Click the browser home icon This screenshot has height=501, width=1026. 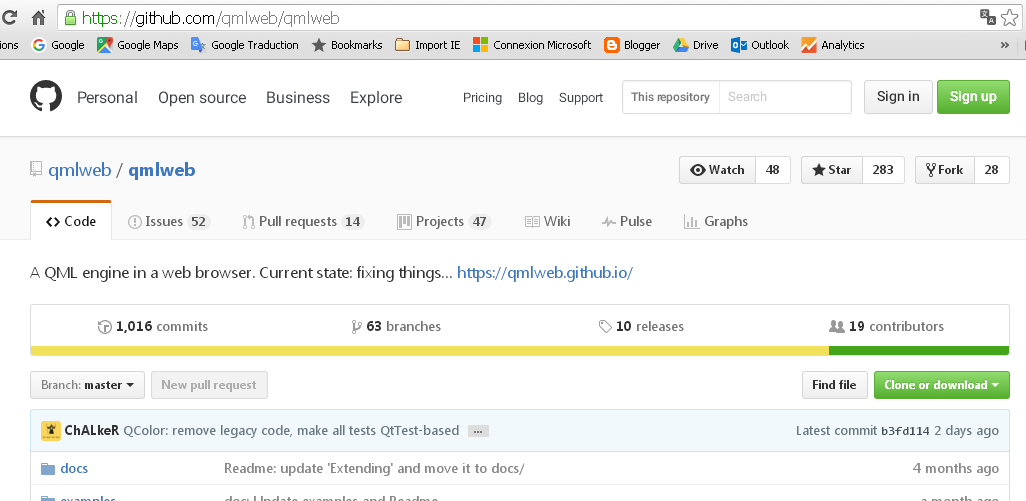tap(38, 17)
